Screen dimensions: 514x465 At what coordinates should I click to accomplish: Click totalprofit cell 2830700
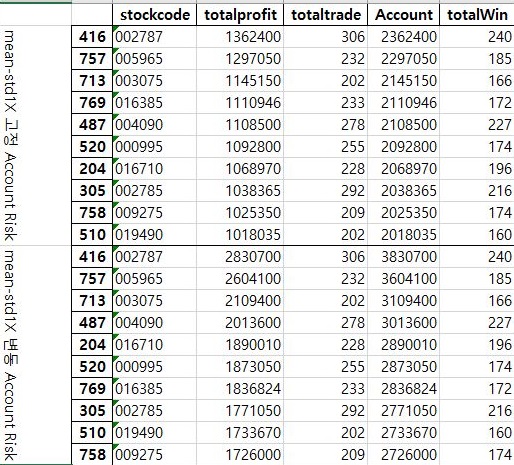point(240,257)
